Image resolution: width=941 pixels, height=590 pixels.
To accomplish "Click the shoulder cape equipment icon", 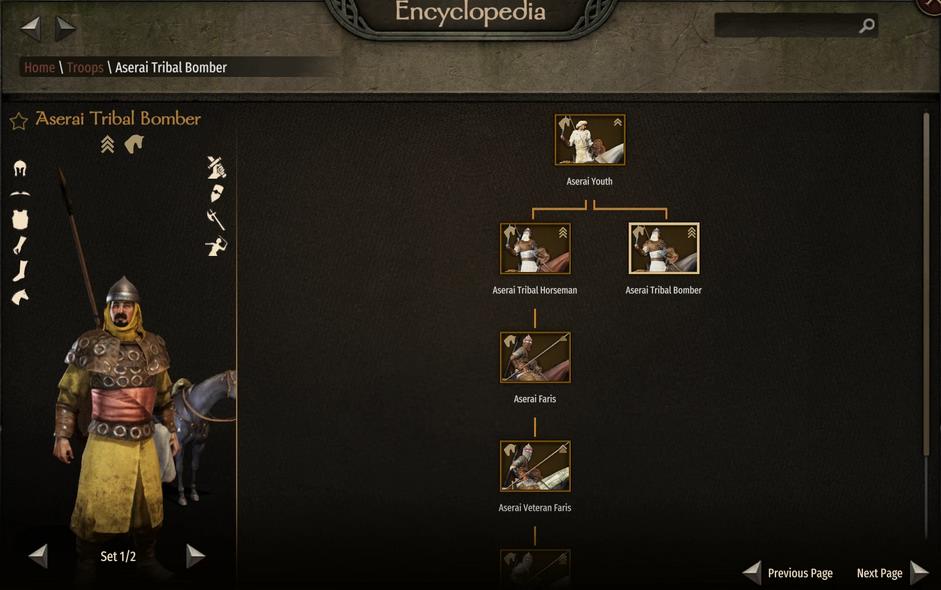I will (x=20, y=194).
